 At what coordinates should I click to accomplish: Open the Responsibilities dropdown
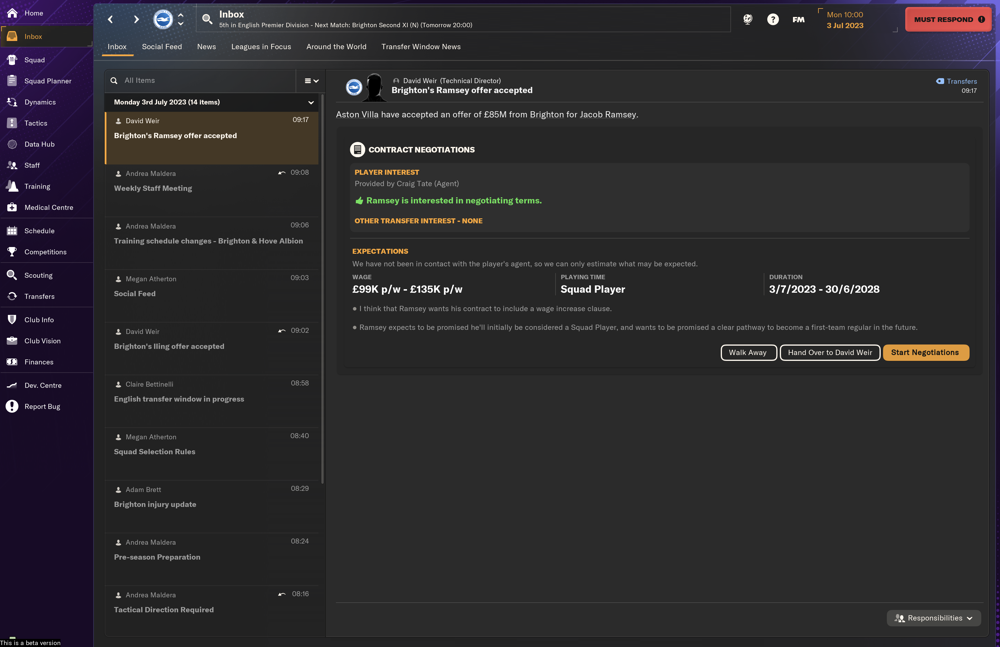click(932, 618)
